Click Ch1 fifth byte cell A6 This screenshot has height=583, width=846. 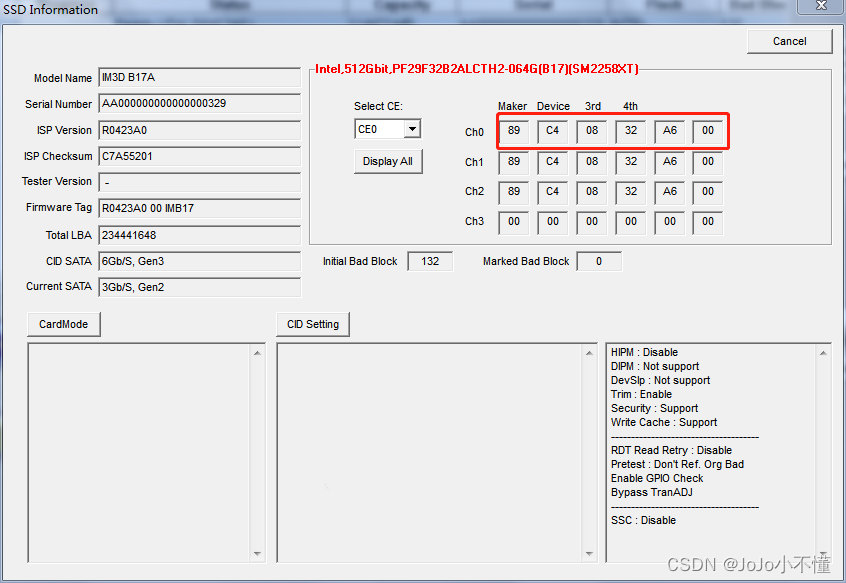670,162
